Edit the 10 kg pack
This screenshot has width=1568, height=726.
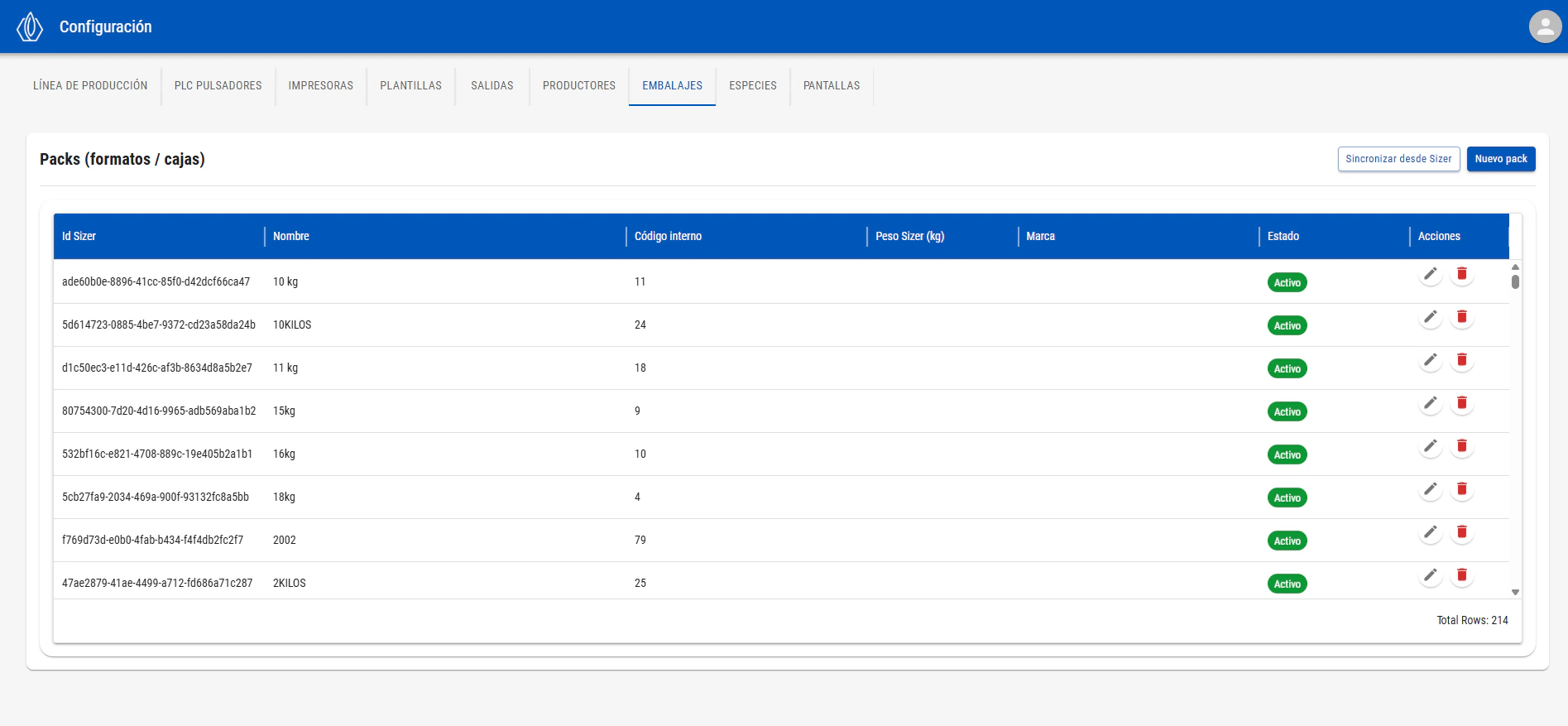[x=1430, y=274]
